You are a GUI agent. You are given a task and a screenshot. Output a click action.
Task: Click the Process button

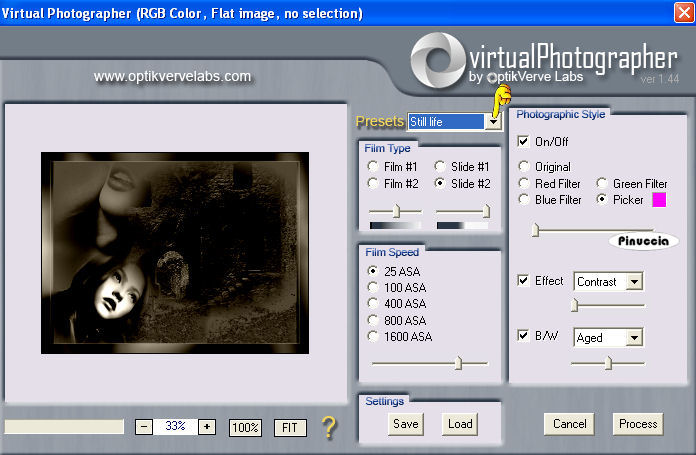pyautogui.click(x=638, y=424)
